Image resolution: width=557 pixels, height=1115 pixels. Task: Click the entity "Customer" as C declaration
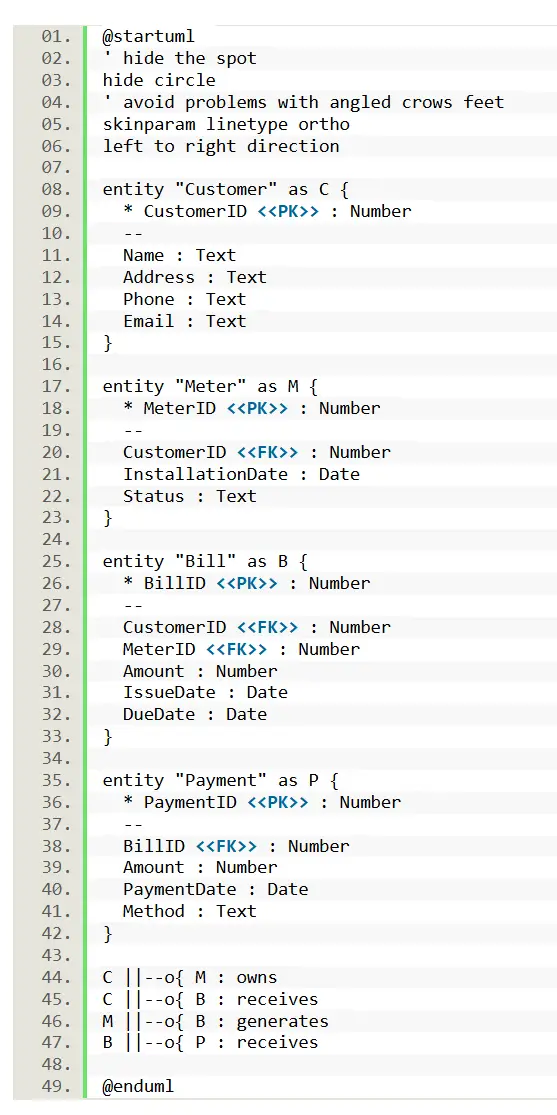[226, 189]
